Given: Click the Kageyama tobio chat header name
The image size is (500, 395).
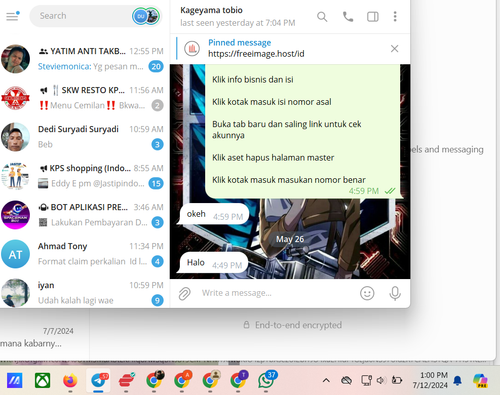Looking at the screenshot, I should click(x=211, y=10).
